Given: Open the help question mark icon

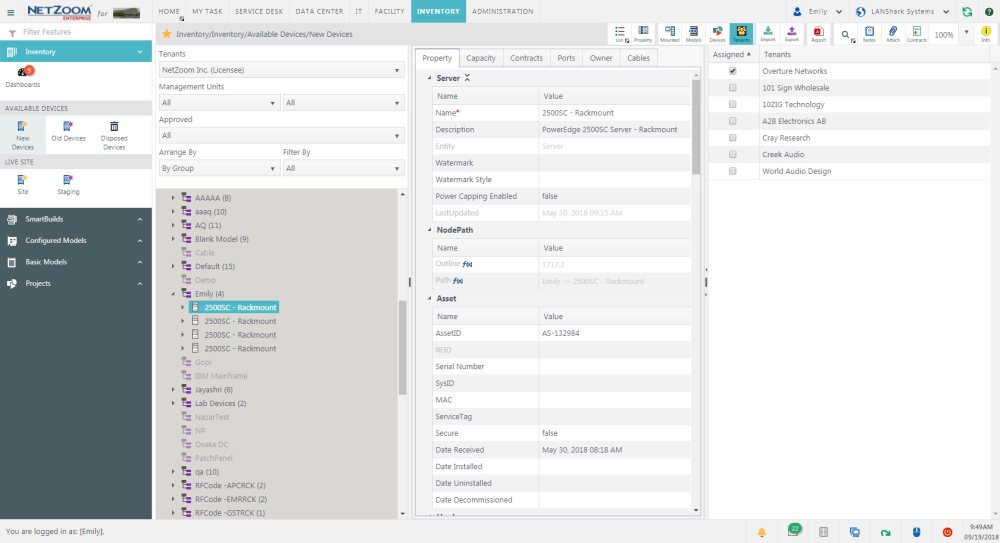Looking at the screenshot, I should 989,11.
